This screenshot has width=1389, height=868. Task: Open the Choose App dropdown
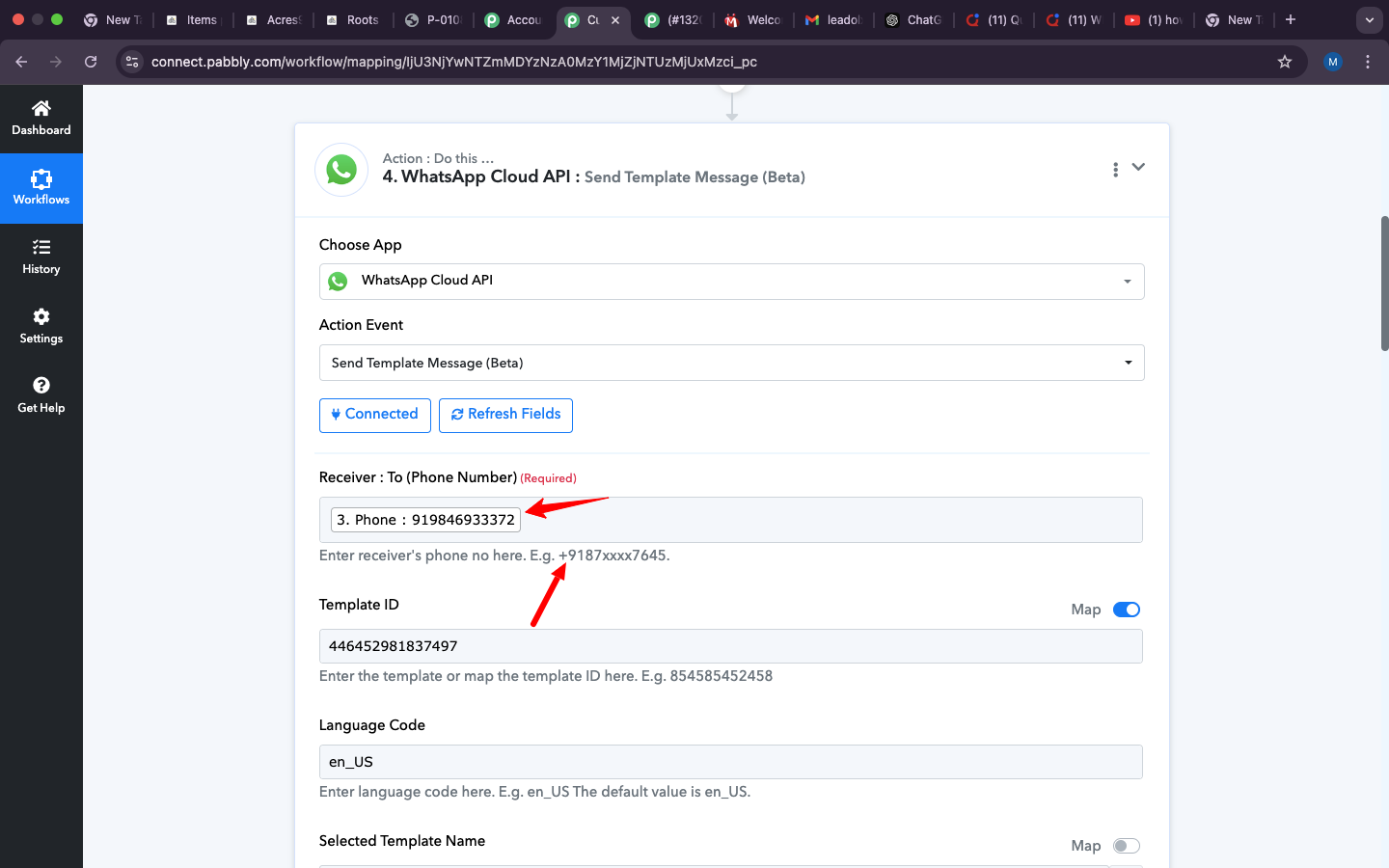pos(731,282)
